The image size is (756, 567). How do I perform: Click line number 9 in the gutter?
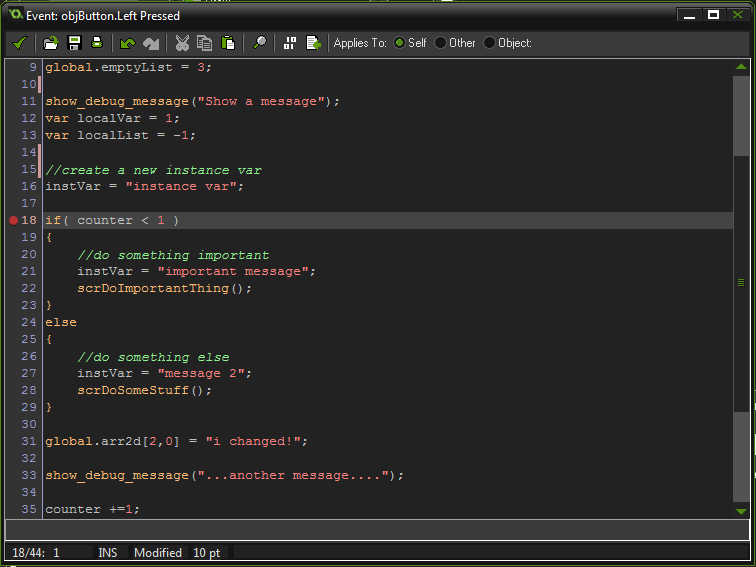(x=33, y=68)
